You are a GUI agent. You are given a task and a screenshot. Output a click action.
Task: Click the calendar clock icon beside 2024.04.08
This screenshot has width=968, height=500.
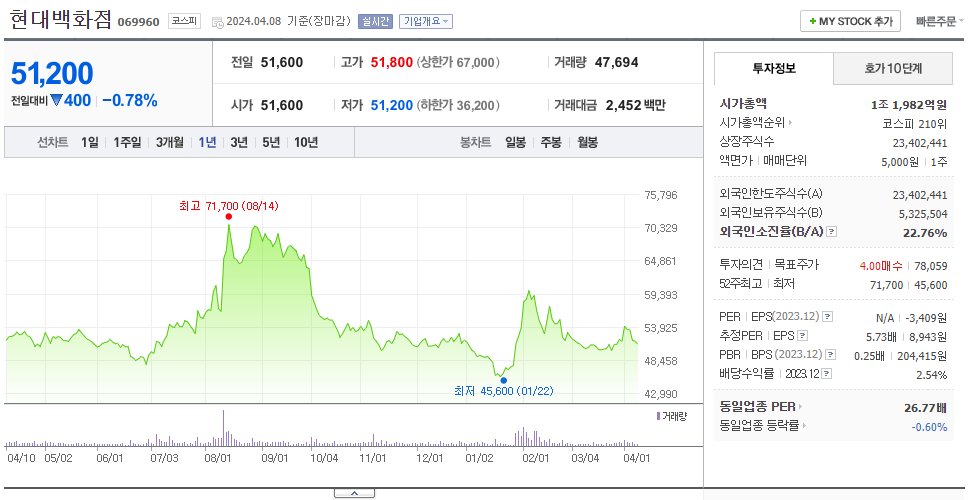point(217,22)
